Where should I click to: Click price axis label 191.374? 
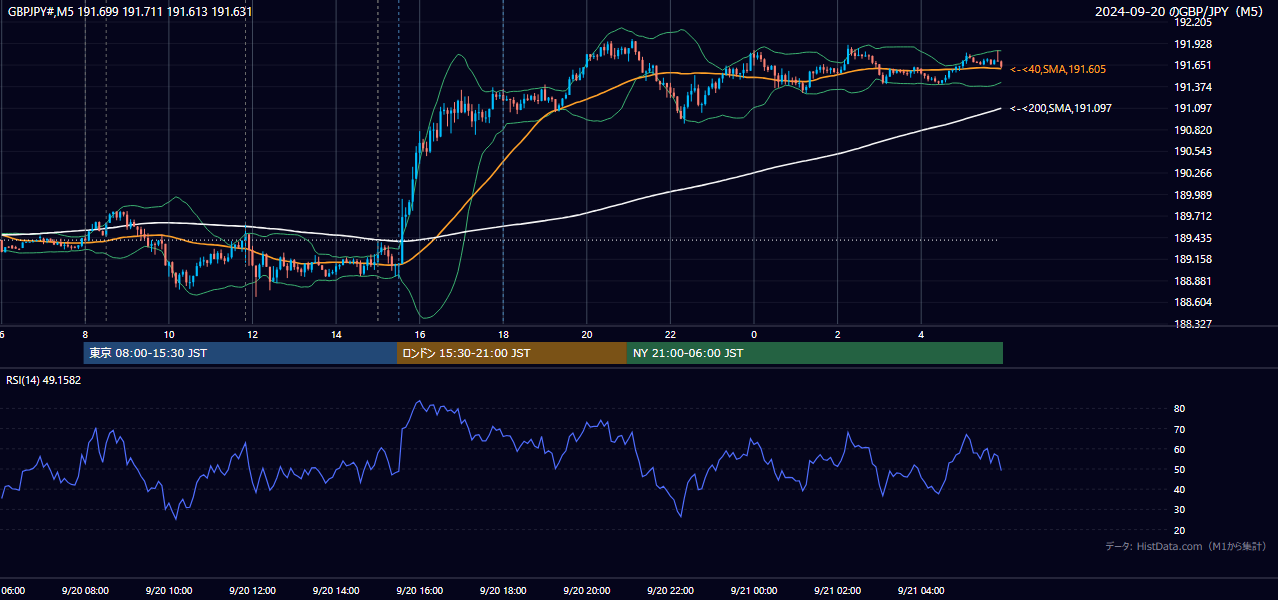click(1193, 87)
